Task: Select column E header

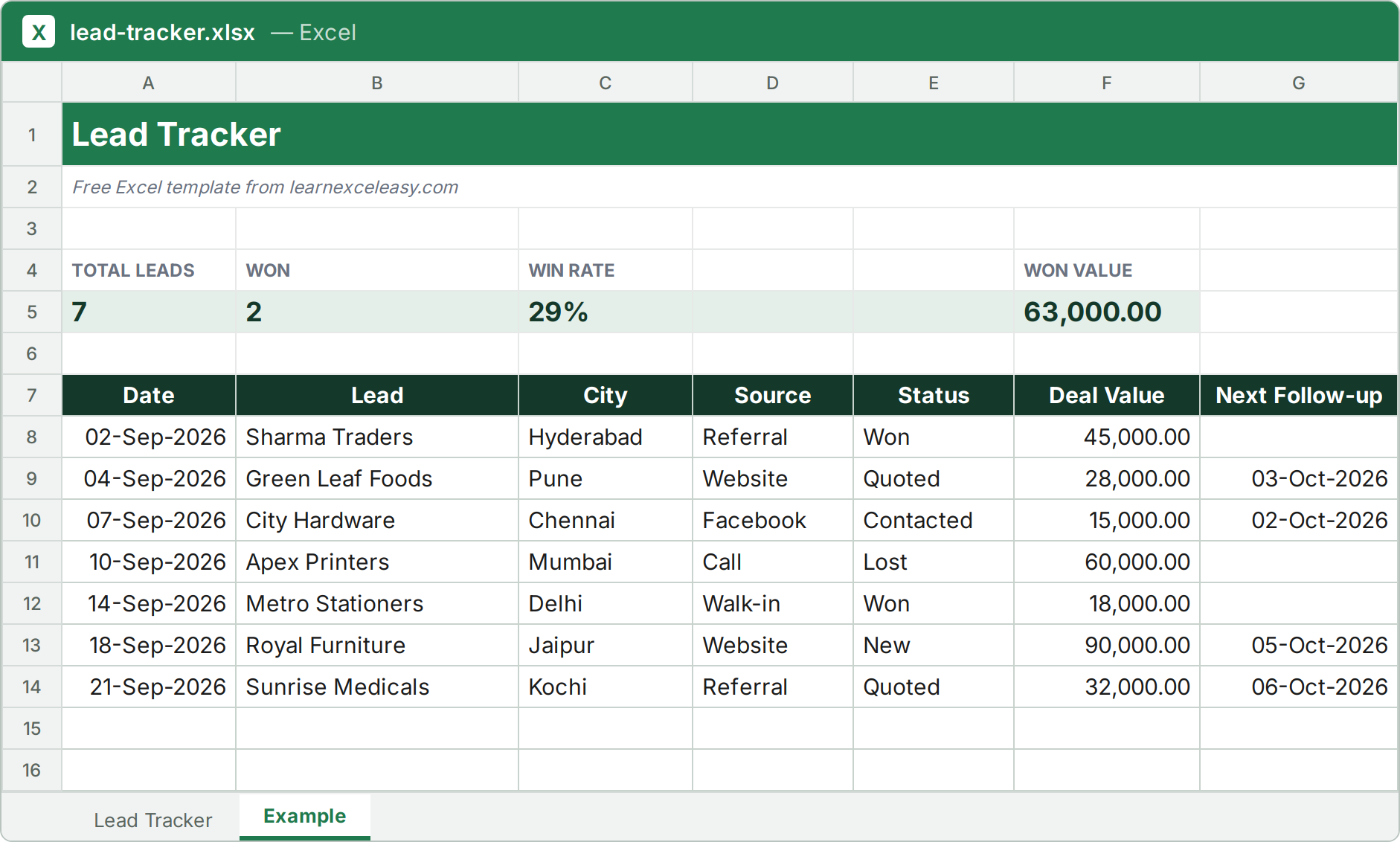Action: 934,83
